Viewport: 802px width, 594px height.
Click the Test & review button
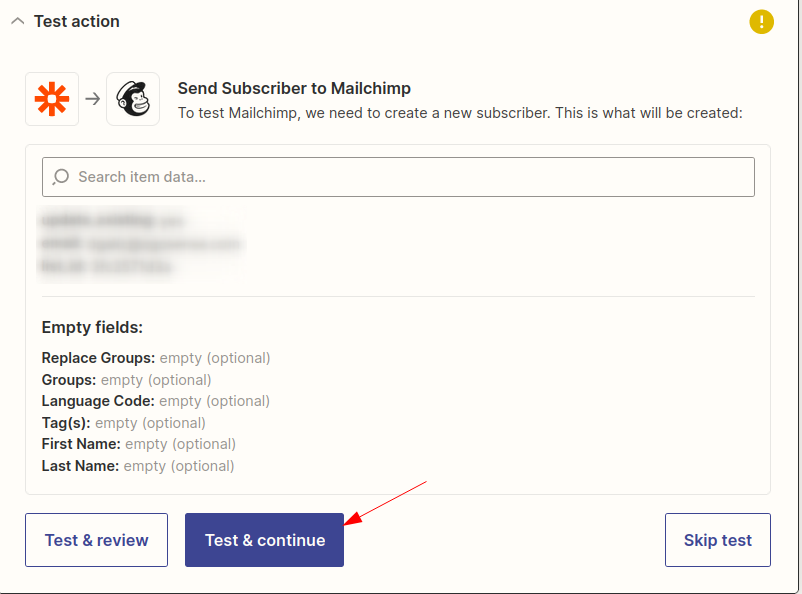pyautogui.click(x=96, y=539)
